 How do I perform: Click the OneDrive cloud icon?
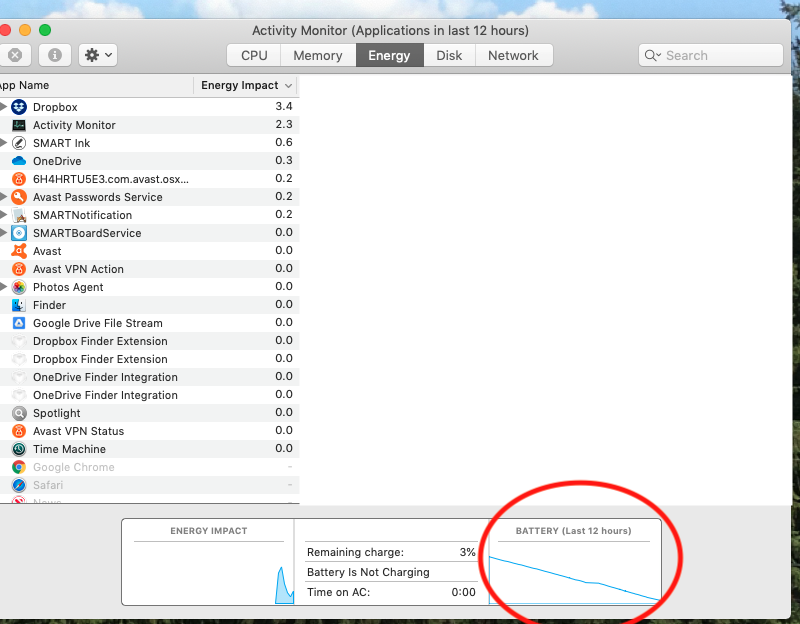pyautogui.click(x=19, y=161)
